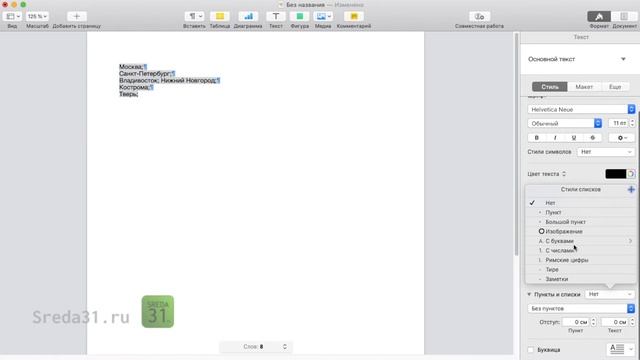
Task: Enable the Буквица drop cap checkbox
Action: 531,350
